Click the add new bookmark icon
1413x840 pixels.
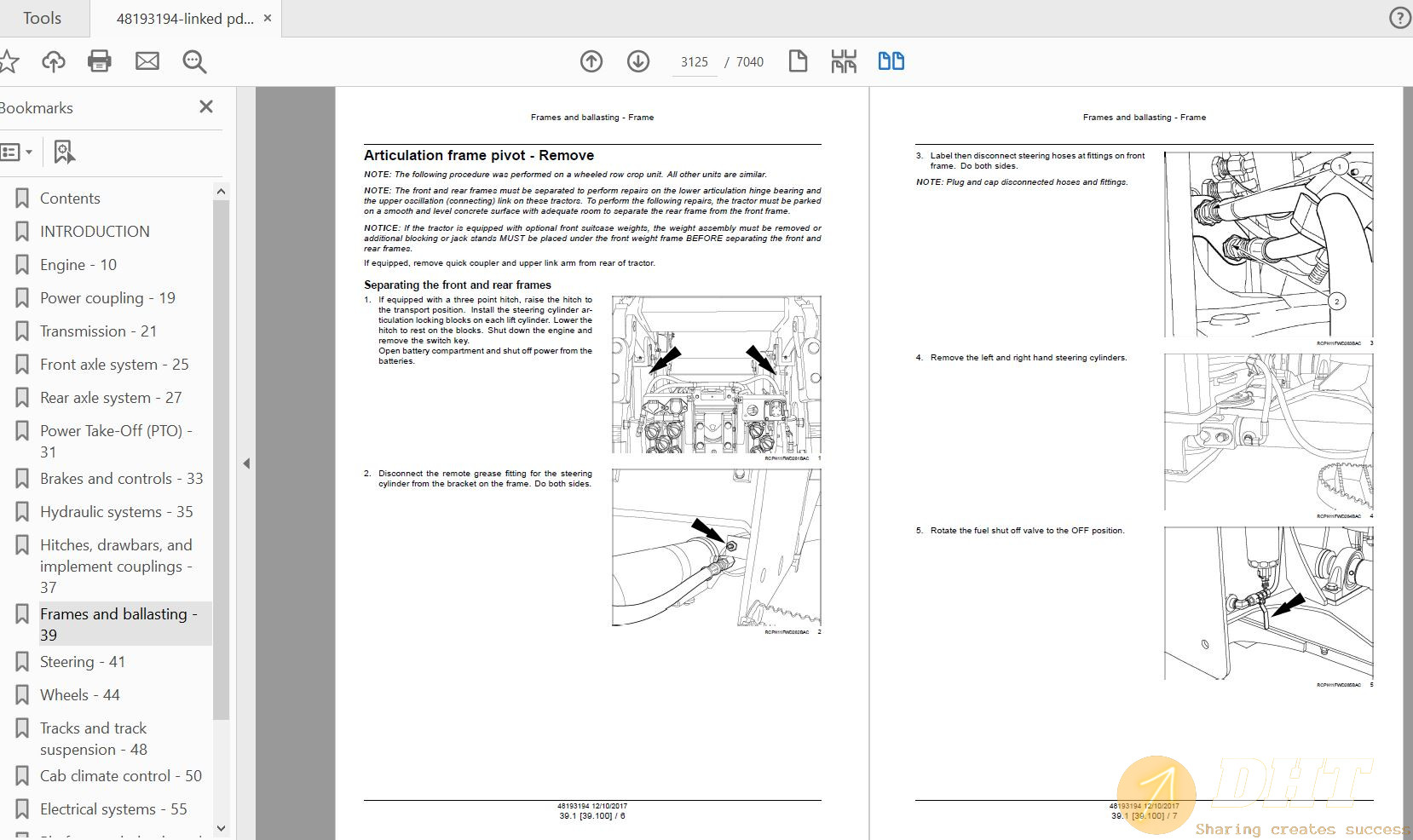coord(64,152)
